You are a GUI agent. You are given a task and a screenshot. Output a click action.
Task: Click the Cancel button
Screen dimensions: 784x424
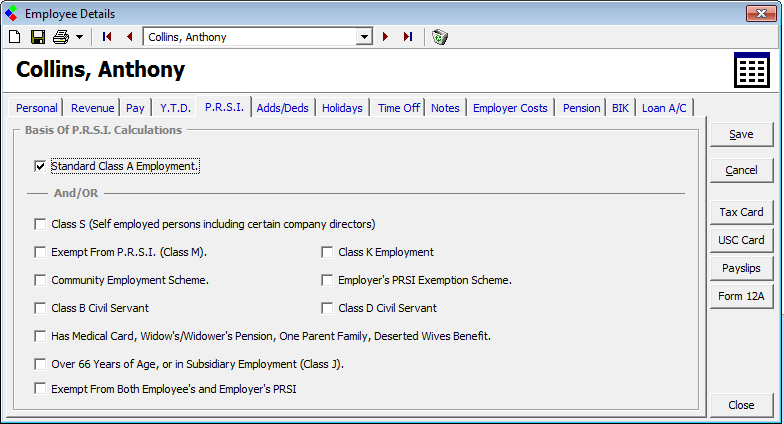pyautogui.click(x=742, y=170)
